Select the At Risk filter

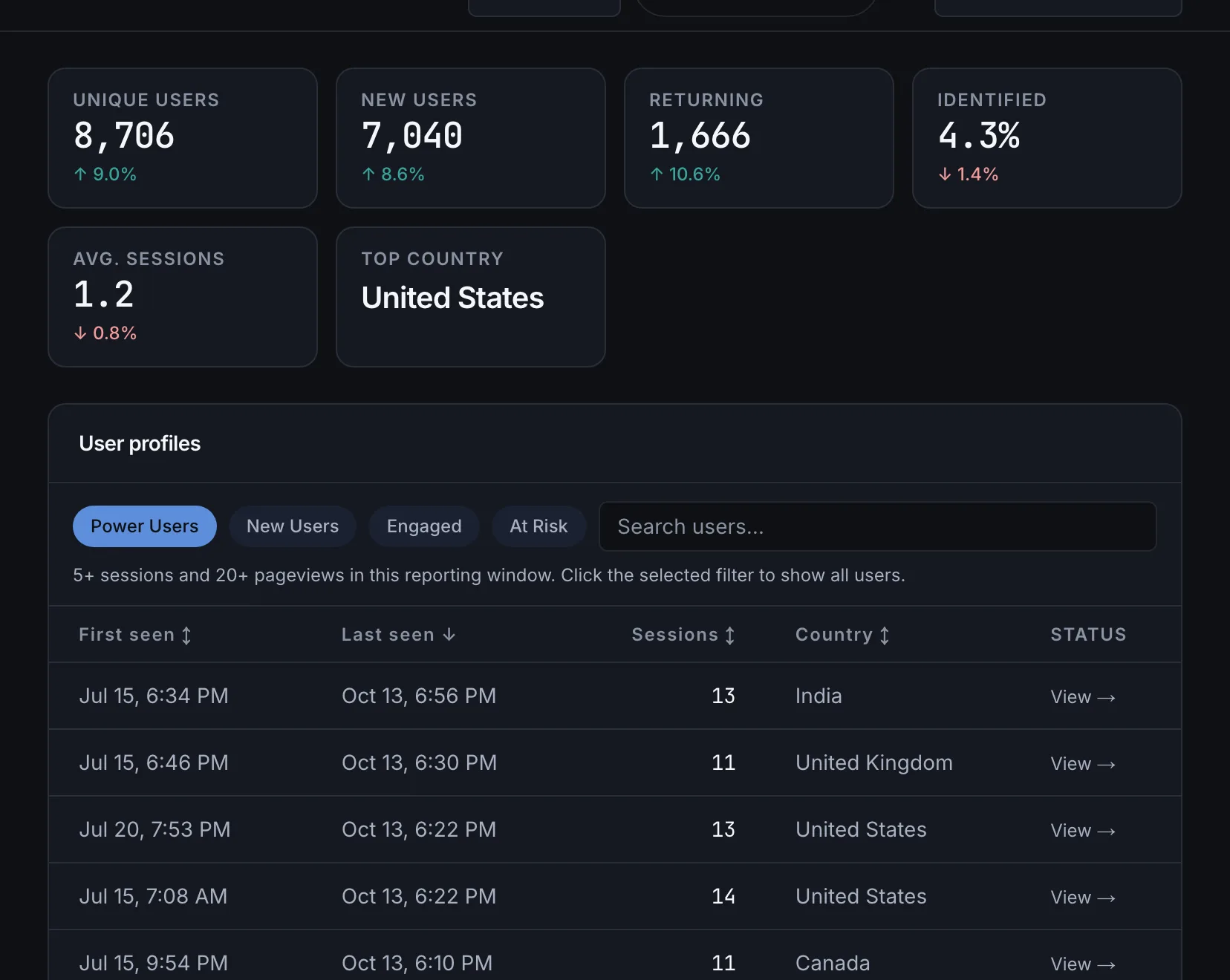tap(538, 526)
